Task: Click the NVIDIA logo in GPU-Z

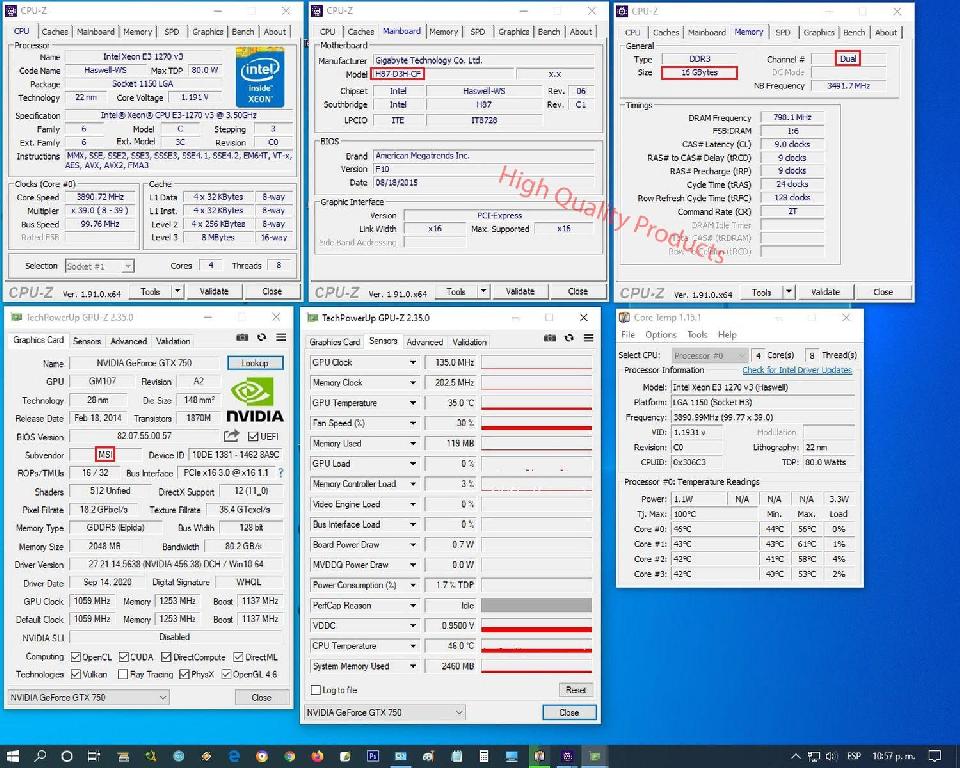Action: (x=254, y=401)
